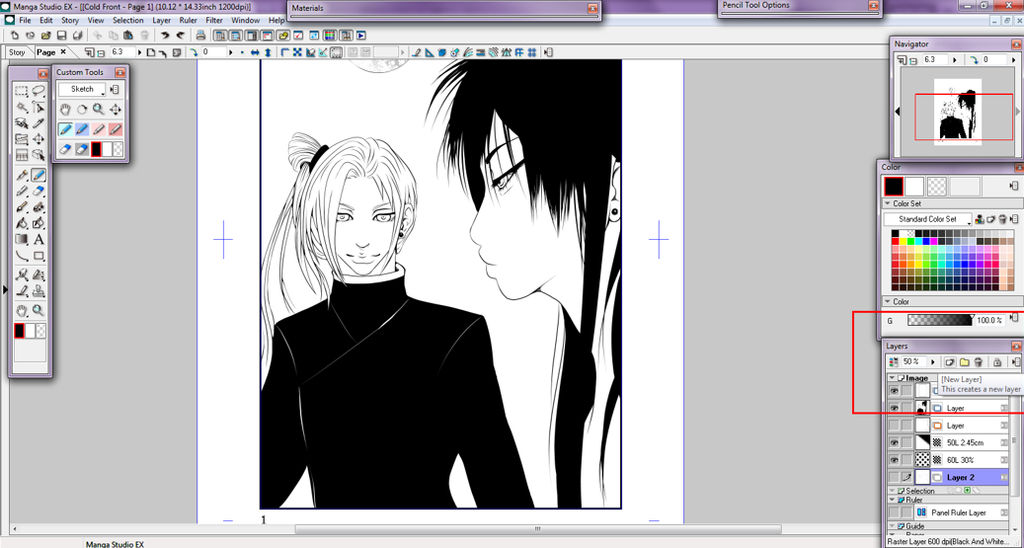Open the Filter menu
The image size is (1024, 548).
214,20
